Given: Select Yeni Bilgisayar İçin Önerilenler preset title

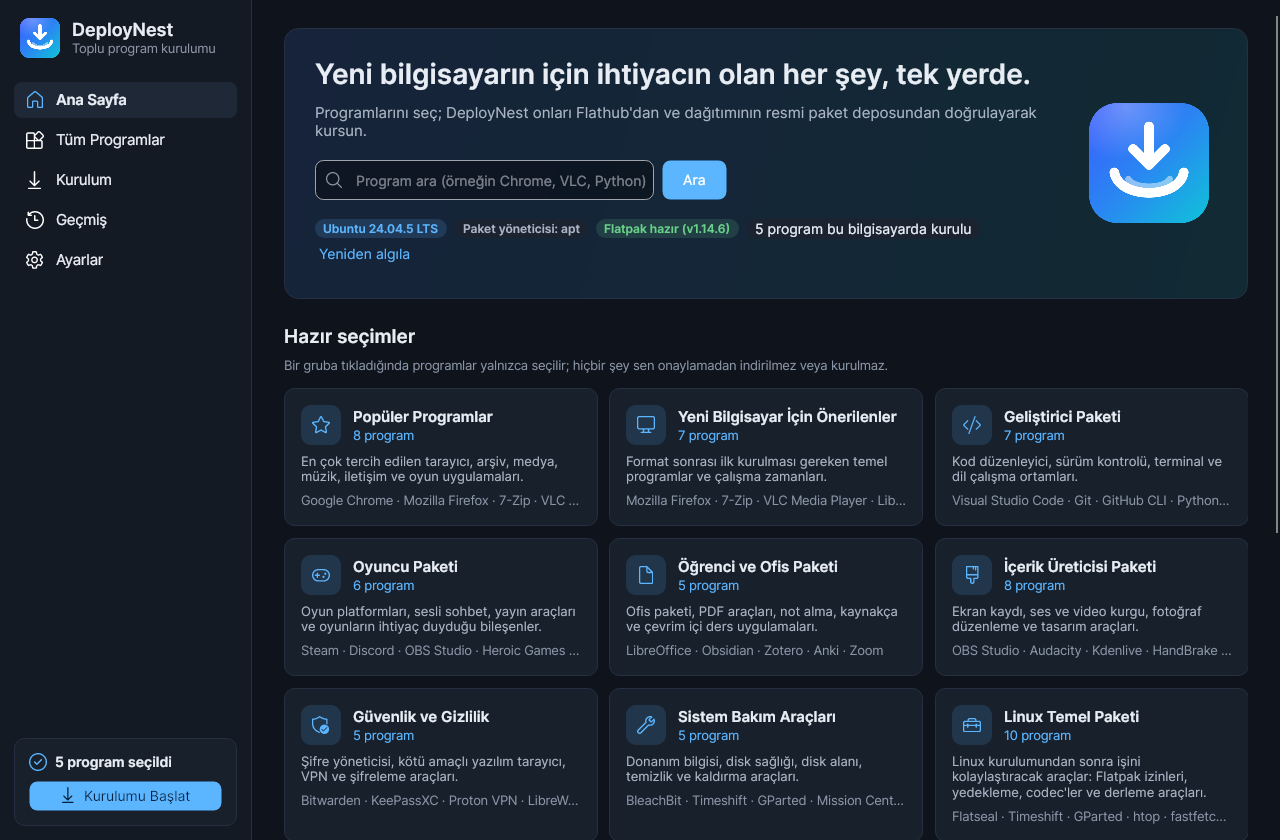Looking at the screenshot, I should point(787,417).
